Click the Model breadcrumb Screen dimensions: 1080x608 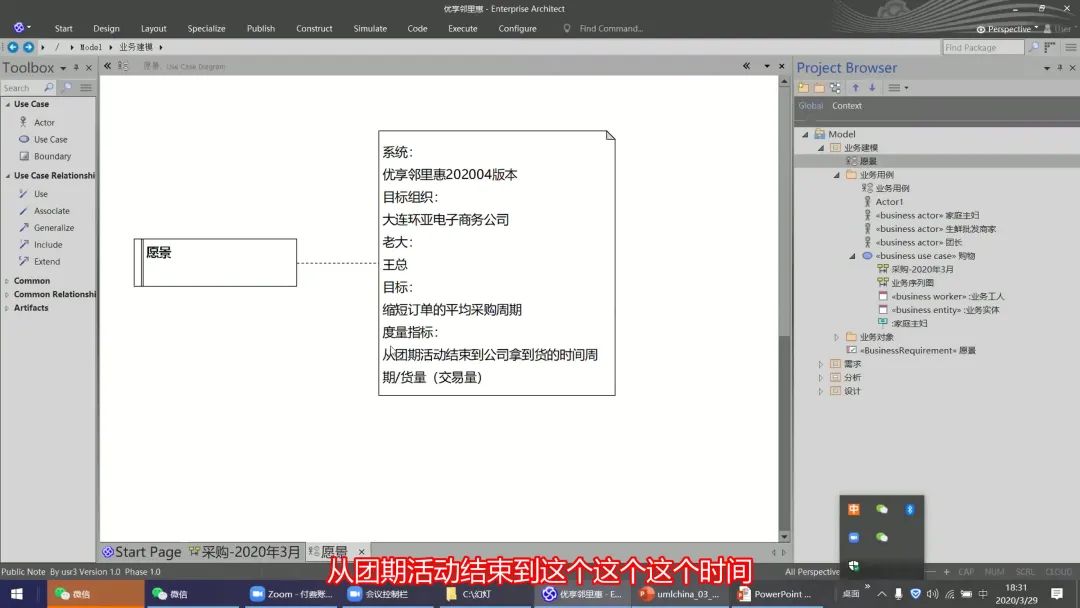pyautogui.click(x=90, y=47)
